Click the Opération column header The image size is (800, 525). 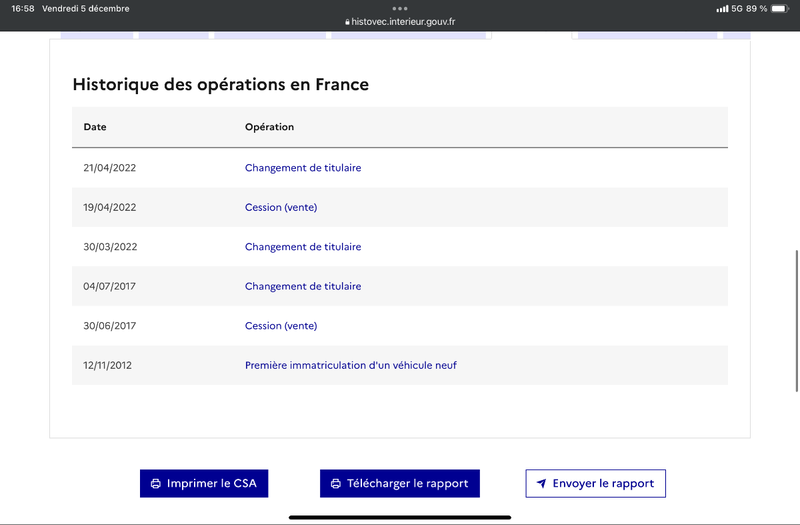point(270,127)
